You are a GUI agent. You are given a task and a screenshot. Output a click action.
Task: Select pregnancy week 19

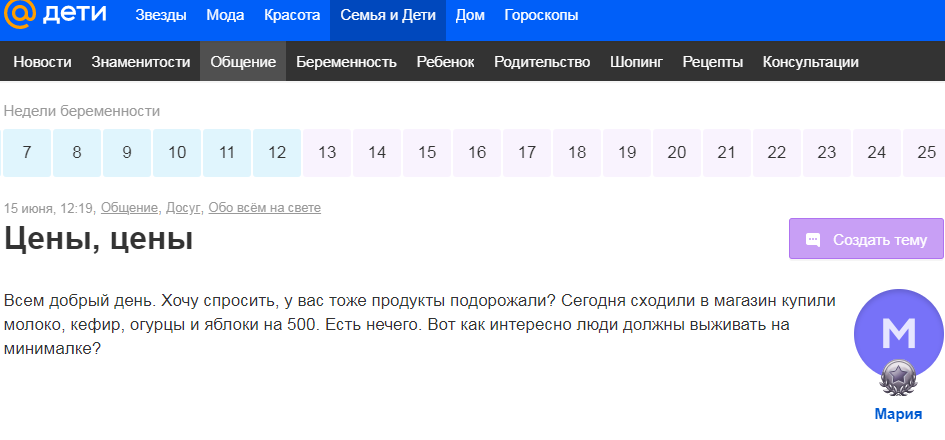click(x=627, y=152)
